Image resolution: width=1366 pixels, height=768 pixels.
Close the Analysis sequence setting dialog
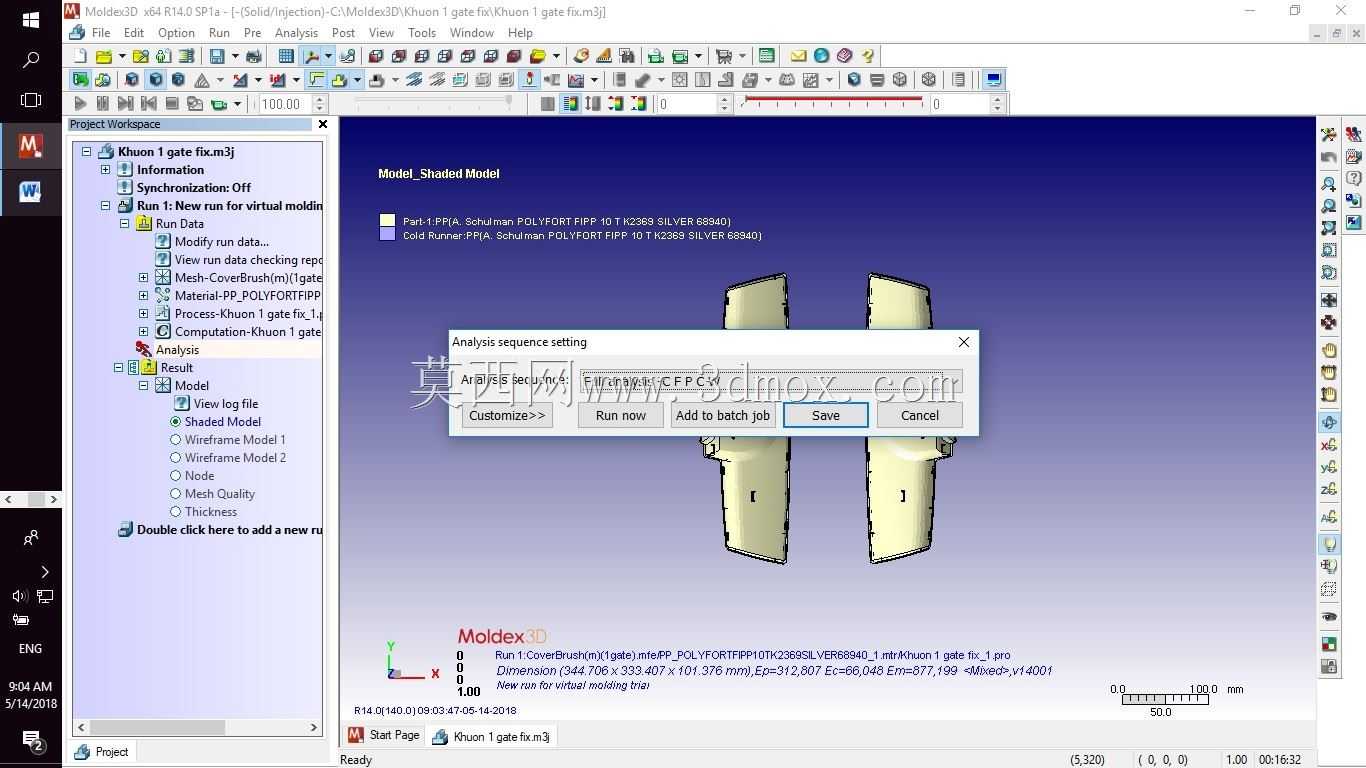coord(964,342)
